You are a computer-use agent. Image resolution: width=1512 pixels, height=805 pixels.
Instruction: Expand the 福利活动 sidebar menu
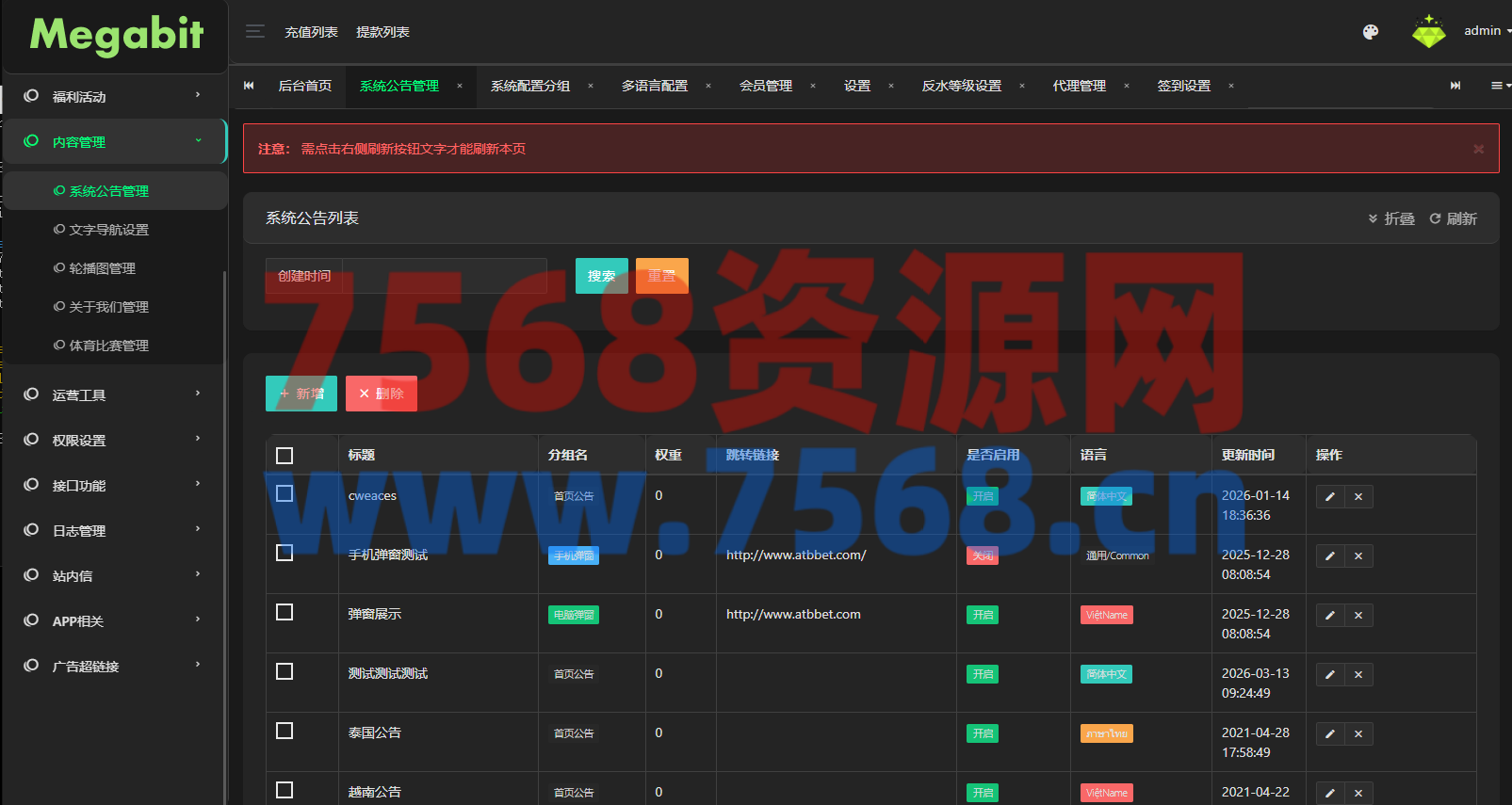point(113,97)
